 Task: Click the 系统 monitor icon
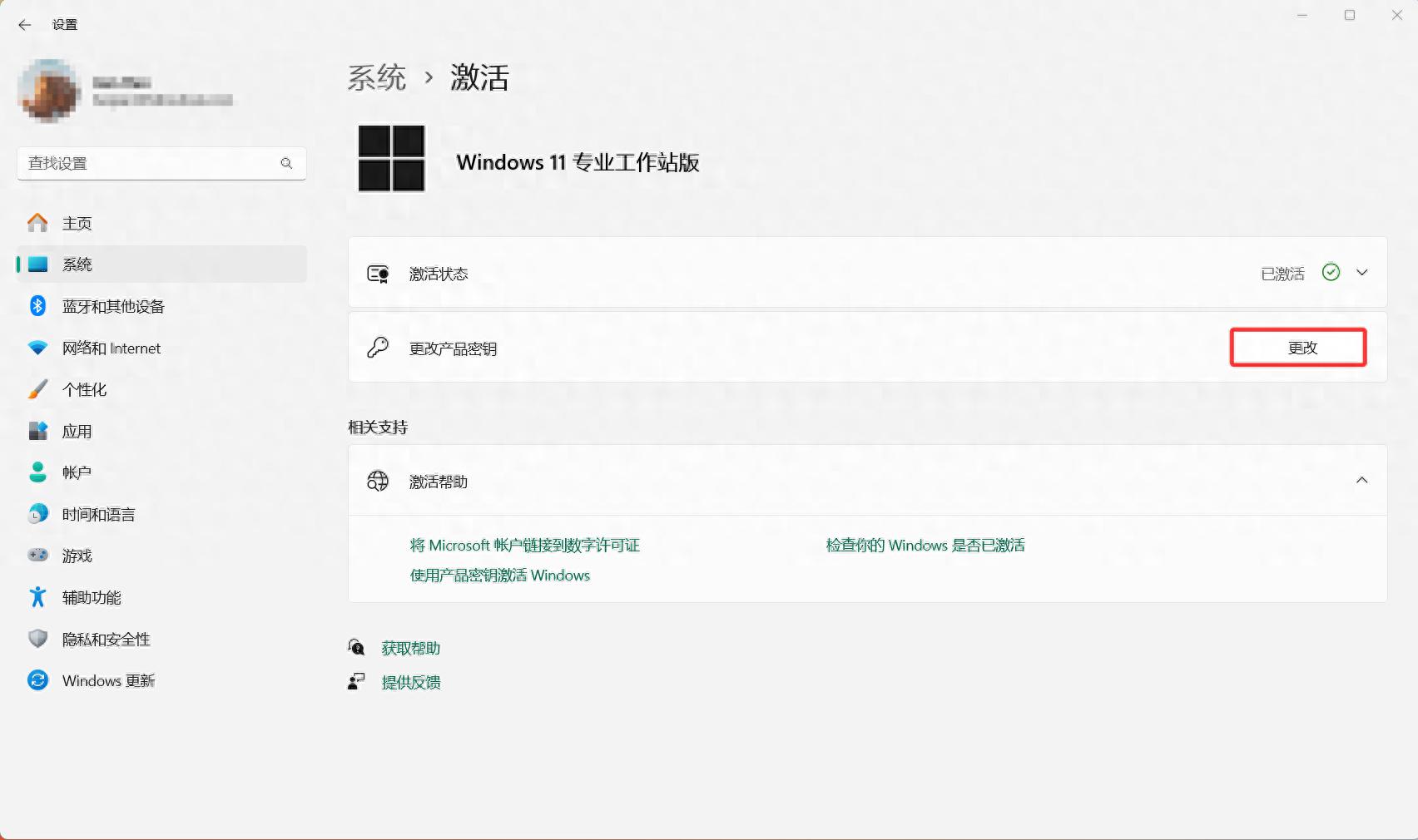click(x=37, y=264)
